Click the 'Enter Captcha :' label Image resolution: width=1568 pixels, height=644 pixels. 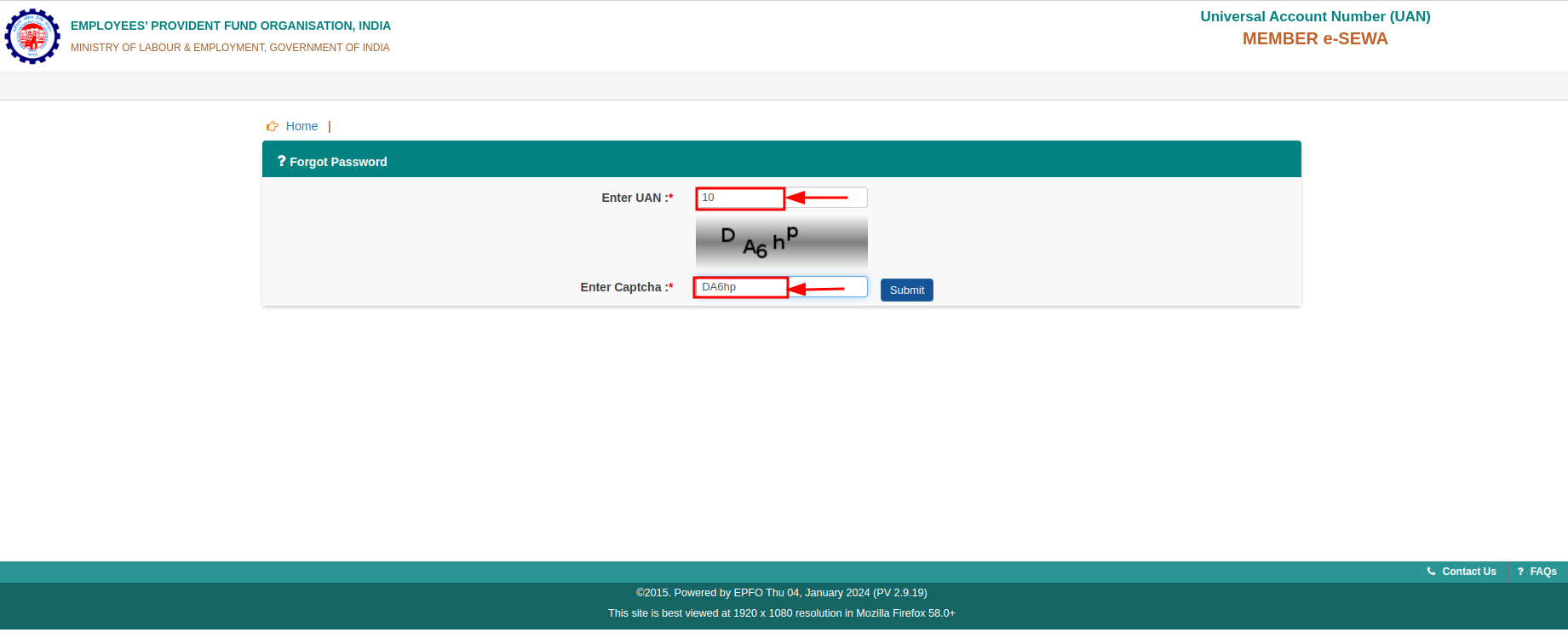(x=627, y=287)
